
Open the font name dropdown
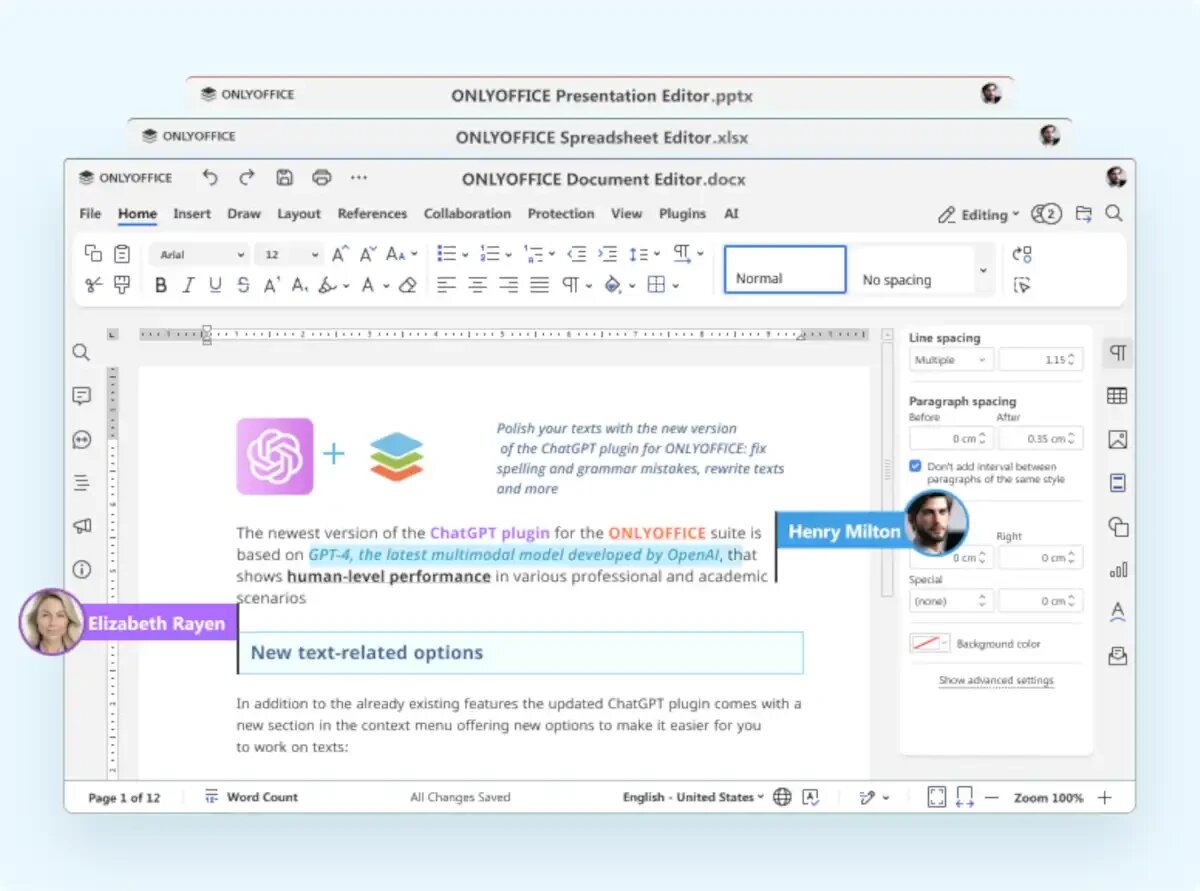[198, 253]
